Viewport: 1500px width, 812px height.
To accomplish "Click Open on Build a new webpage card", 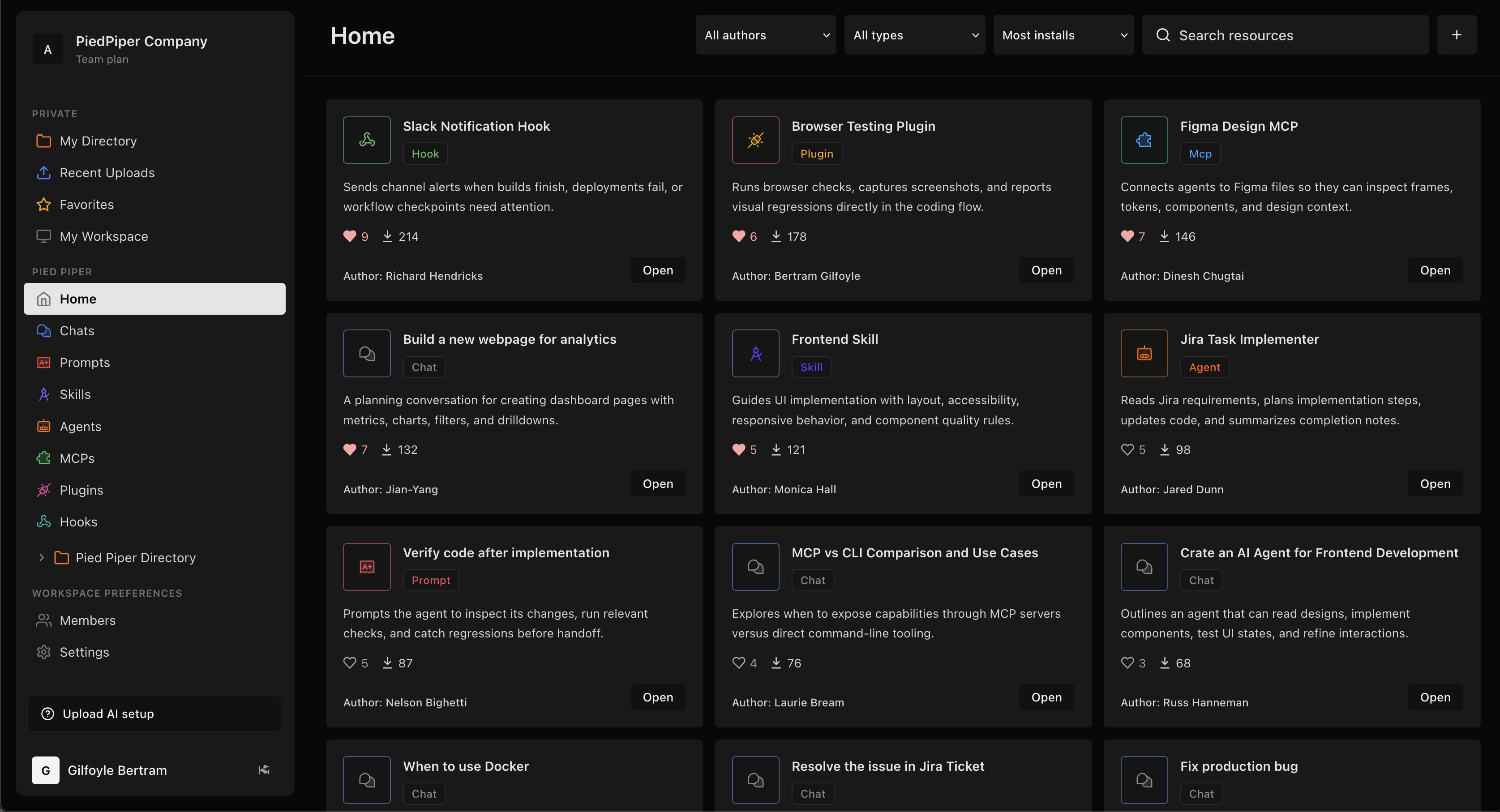I will pyautogui.click(x=658, y=484).
